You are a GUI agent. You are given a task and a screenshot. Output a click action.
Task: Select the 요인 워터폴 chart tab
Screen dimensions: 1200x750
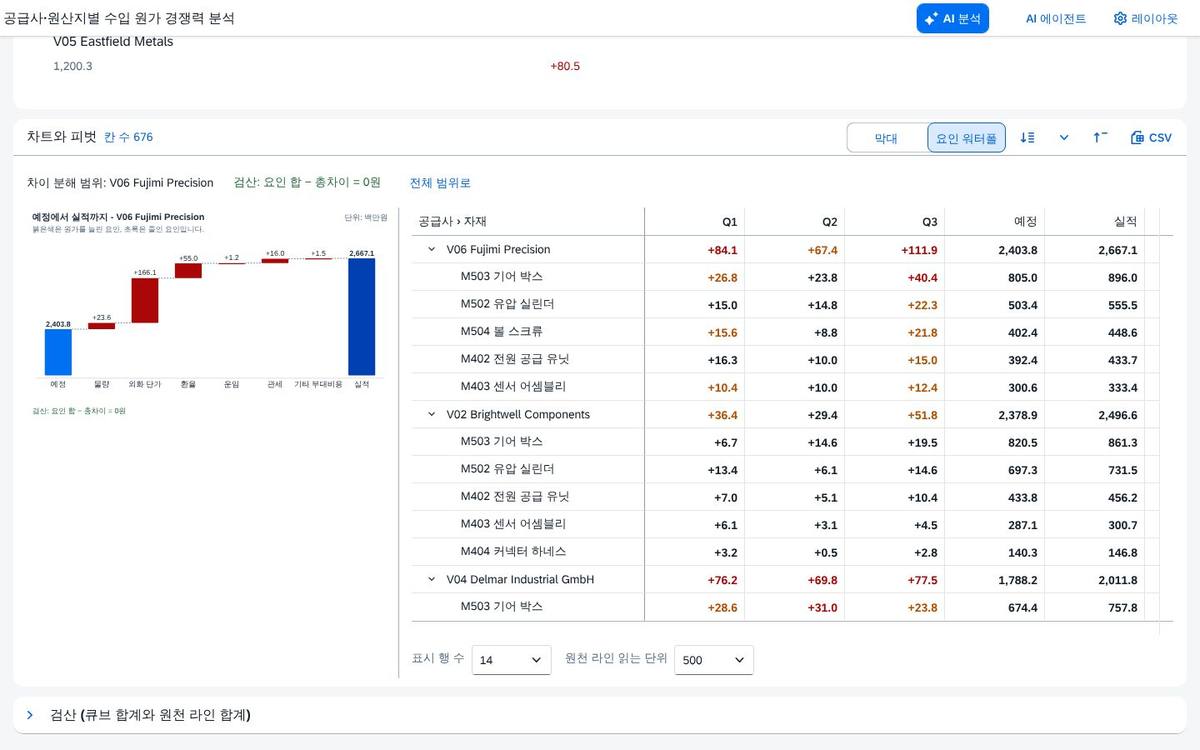click(x=966, y=138)
